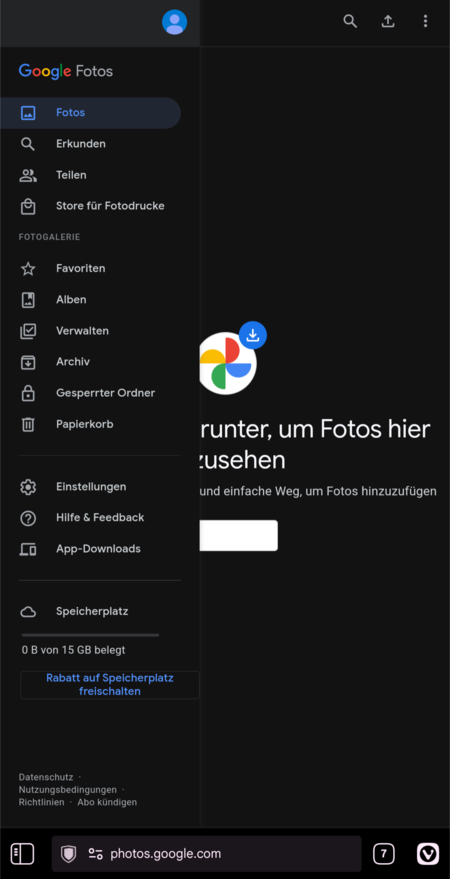The image size is (450, 879).
Task: Click the upload icon in header
Action: coord(388,21)
